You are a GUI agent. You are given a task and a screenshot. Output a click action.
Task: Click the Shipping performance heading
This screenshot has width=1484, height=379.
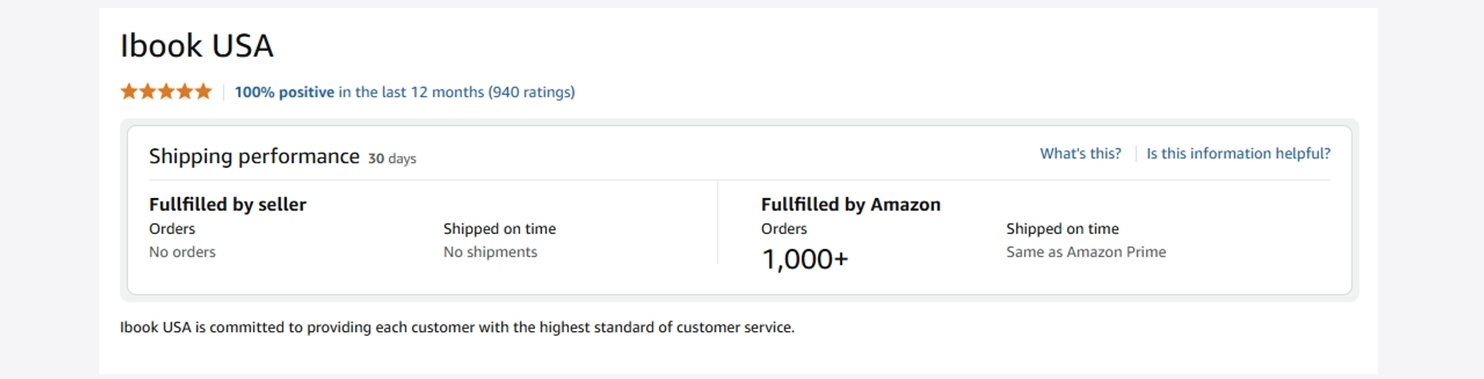[x=254, y=156]
